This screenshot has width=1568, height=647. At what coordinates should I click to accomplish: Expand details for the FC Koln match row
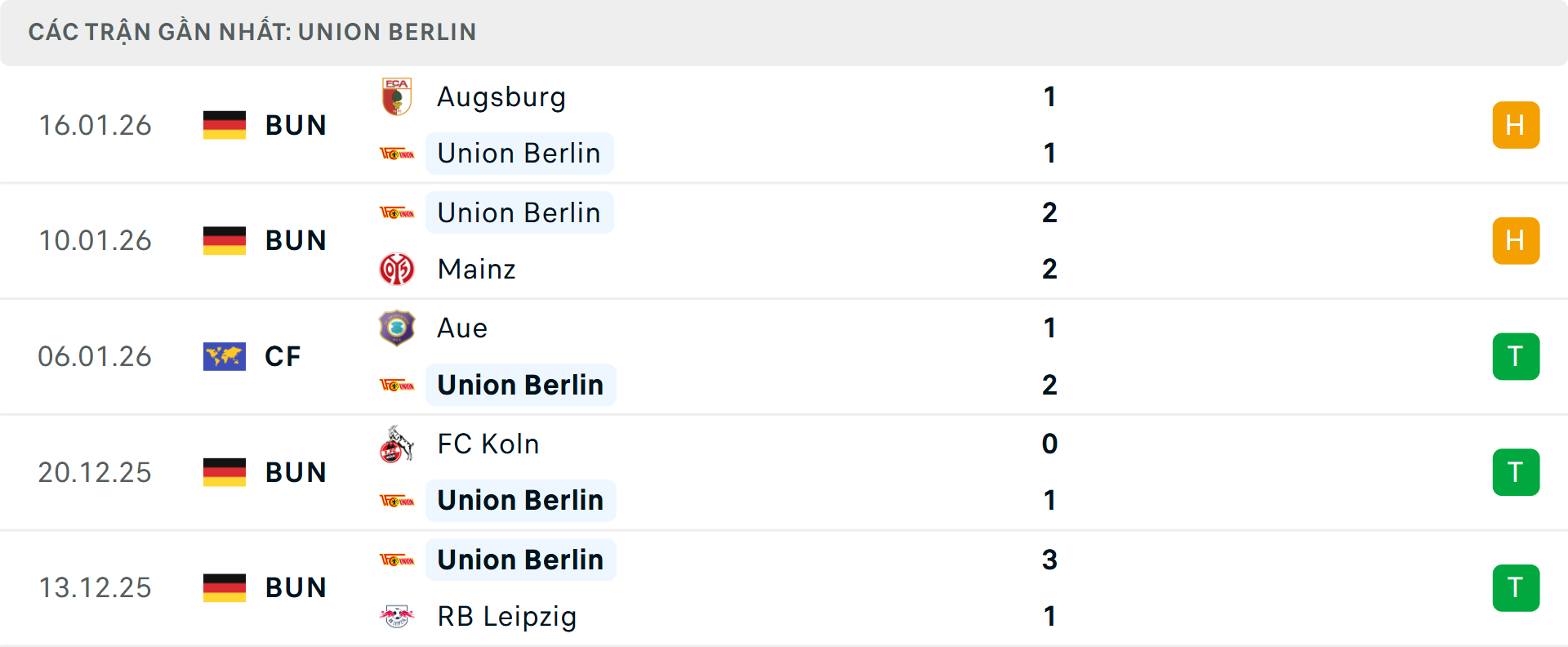784,471
